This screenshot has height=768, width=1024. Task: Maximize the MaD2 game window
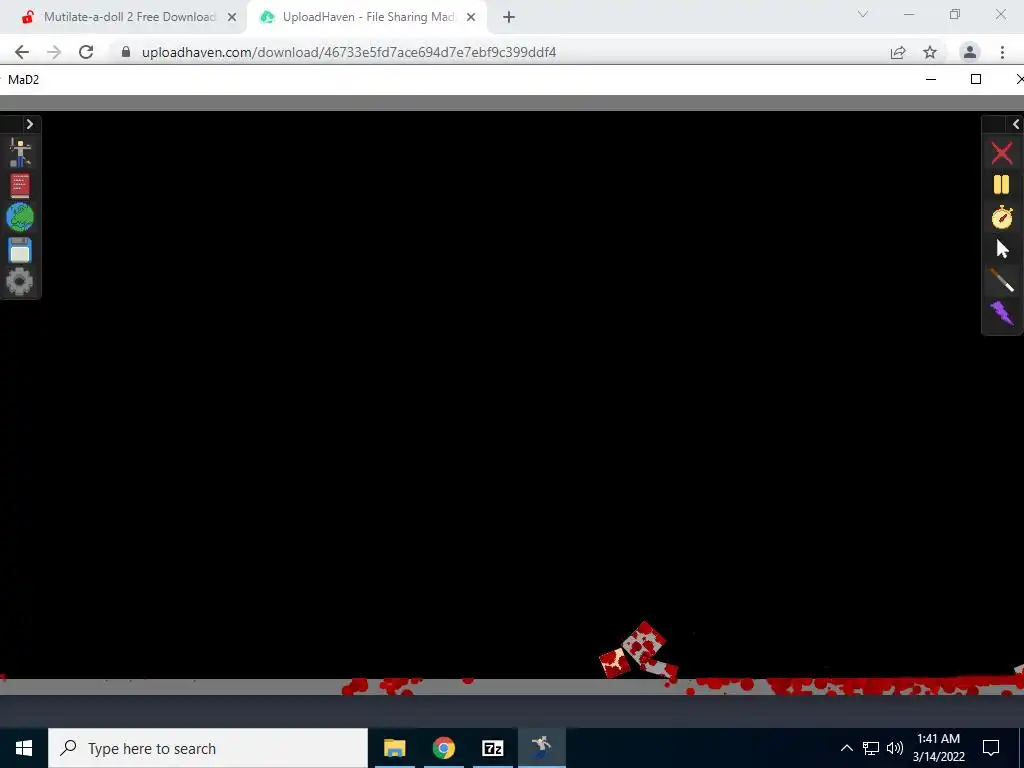click(976, 79)
